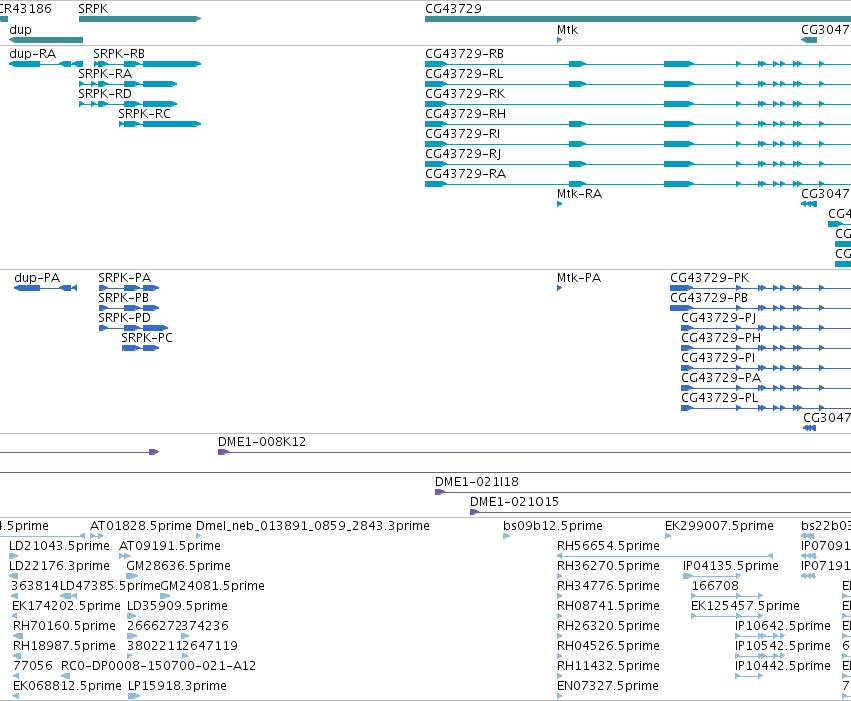
Task: Click EST RH36270.5prime
Action: tap(608, 566)
